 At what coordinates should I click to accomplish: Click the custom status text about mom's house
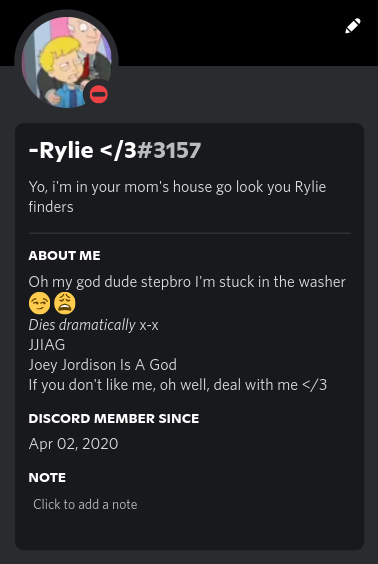(x=177, y=197)
